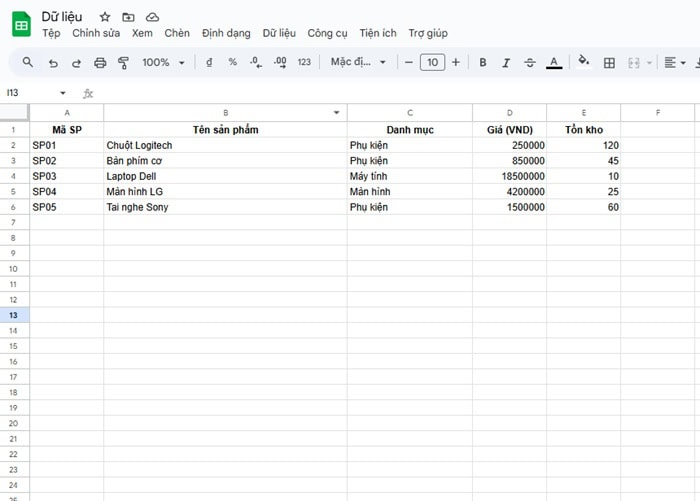This screenshot has height=501, width=700.
Task: Click the name box I13
Action: point(30,93)
